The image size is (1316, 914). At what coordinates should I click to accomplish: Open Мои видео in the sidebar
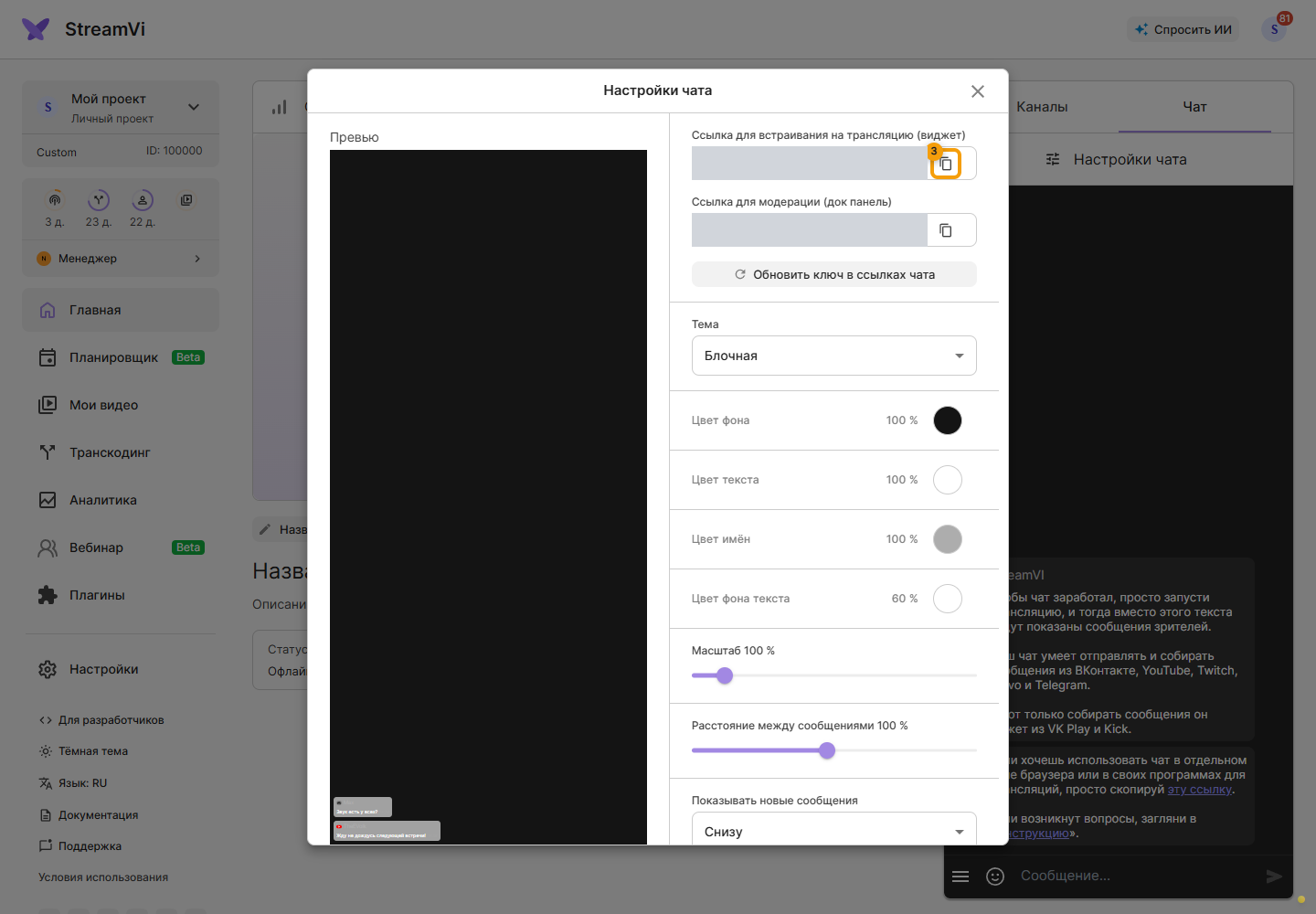(x=121, y=405)
